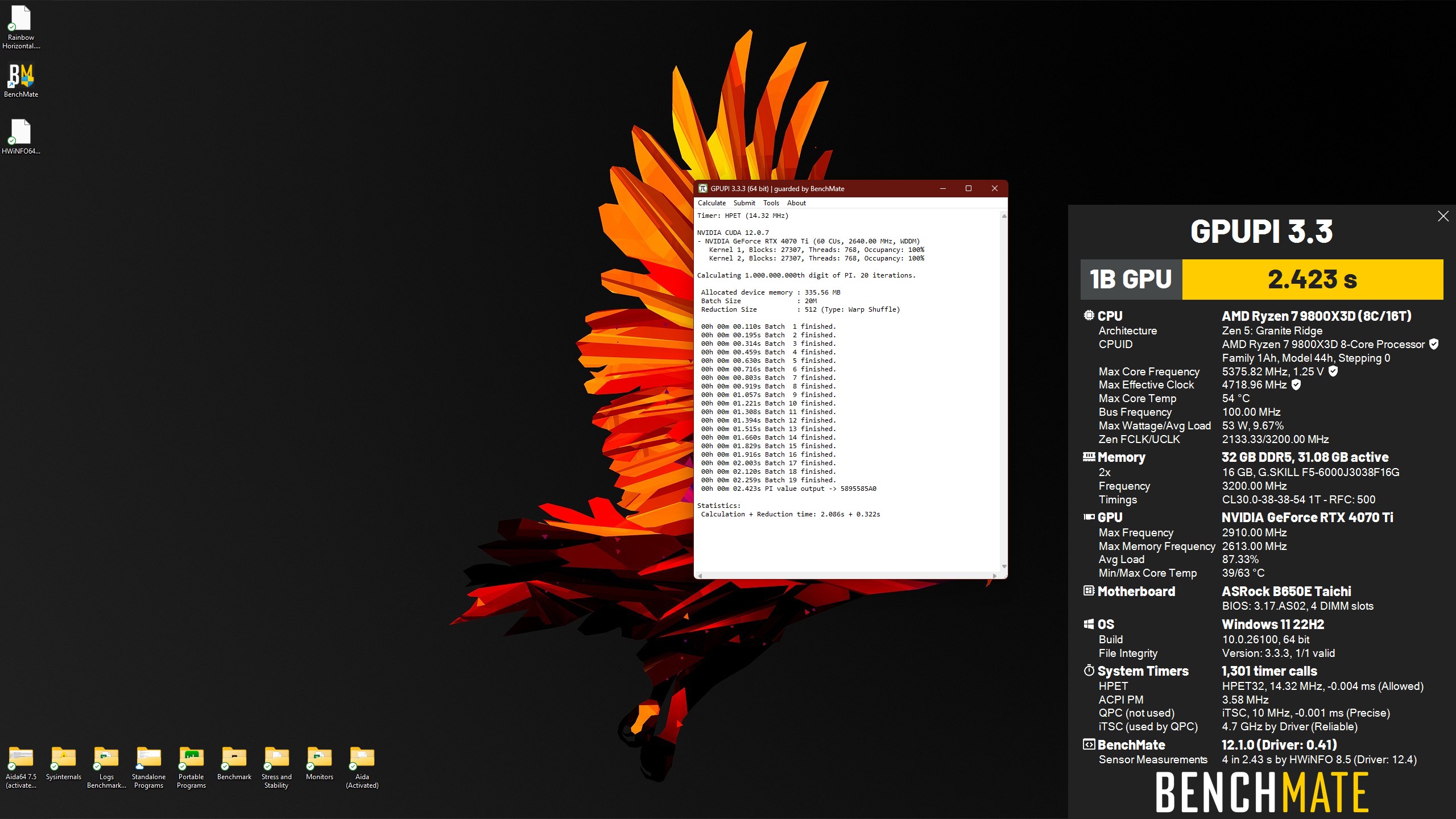The height and width of the screenshot is (819, 1456).
Task: Minimize the GPUPI window
Action: coord(942,189)
